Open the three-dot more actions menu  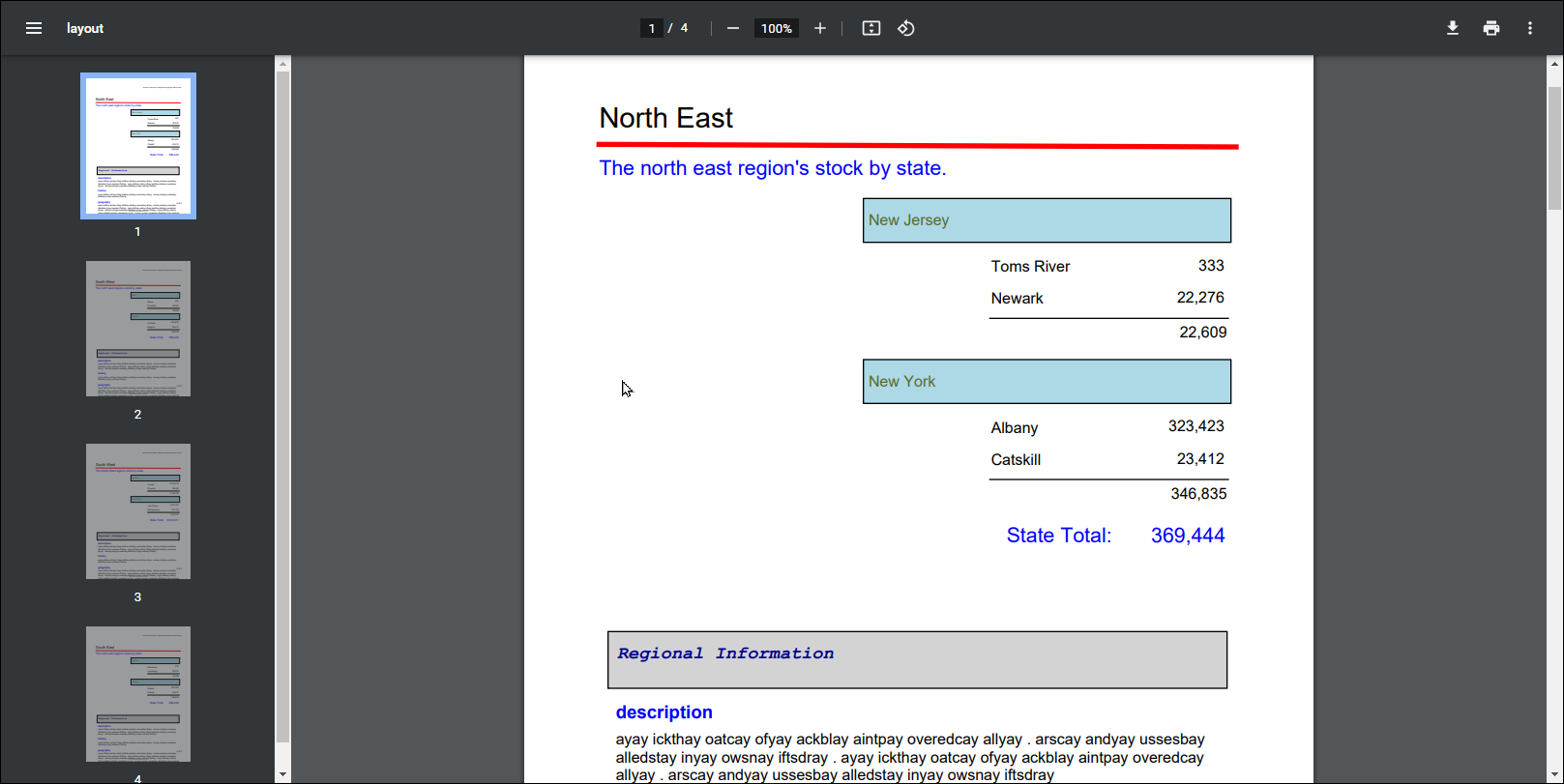tap(1530, 28)
